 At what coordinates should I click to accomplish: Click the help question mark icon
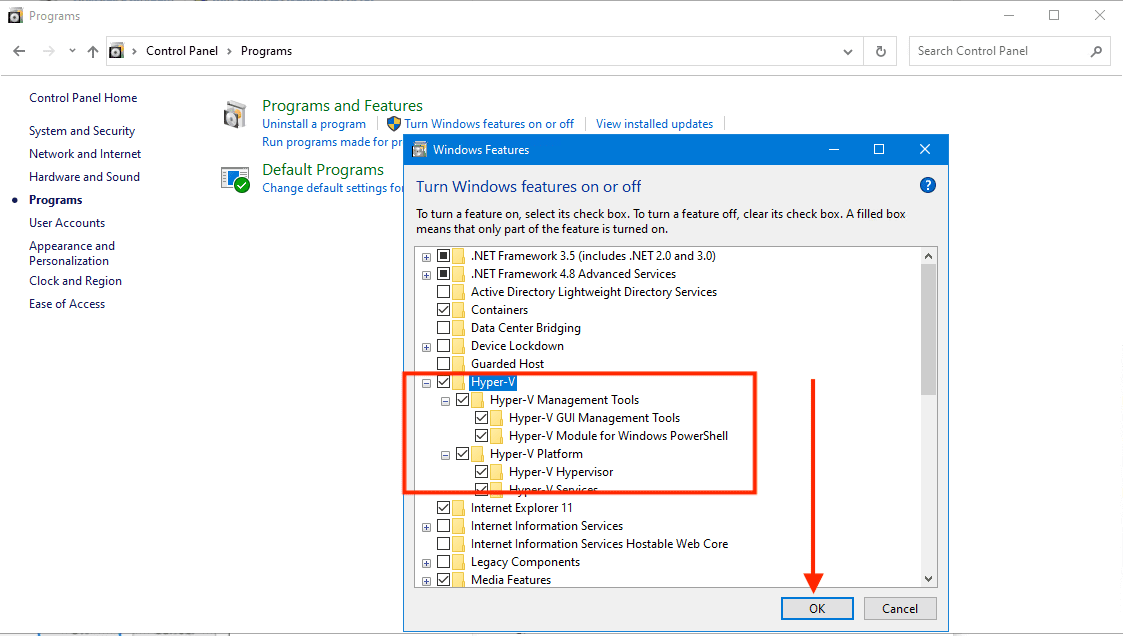(927, 186)
